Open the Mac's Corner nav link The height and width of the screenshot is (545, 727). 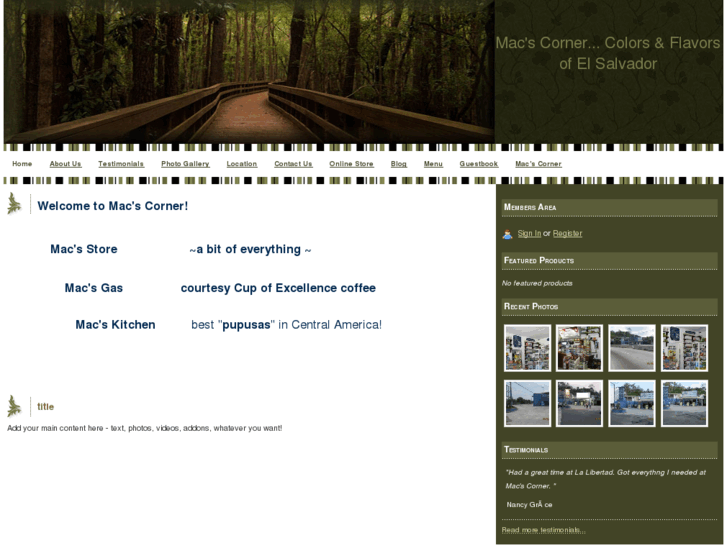(538, 164)
